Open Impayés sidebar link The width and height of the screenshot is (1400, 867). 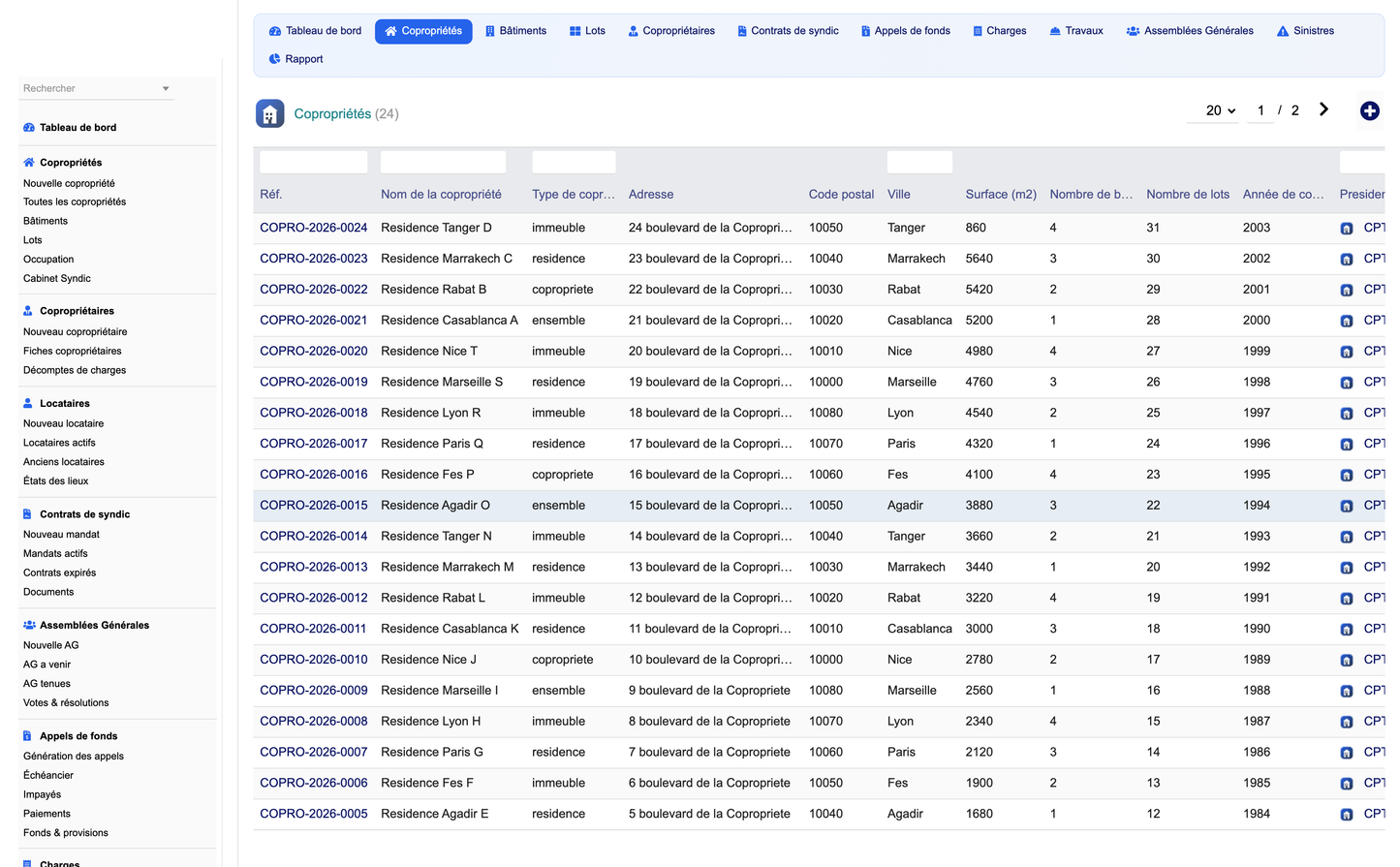coord(42,794)
